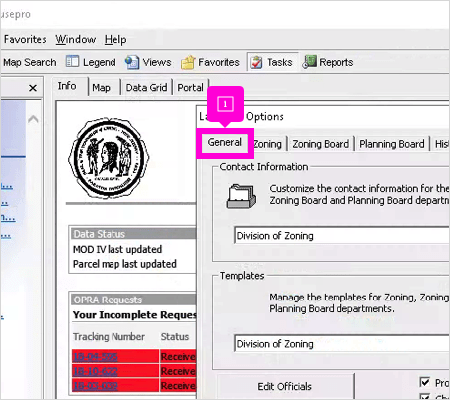450x400 pixels.
Task: Click the township seal logo
Action: (x=108, y=159)
